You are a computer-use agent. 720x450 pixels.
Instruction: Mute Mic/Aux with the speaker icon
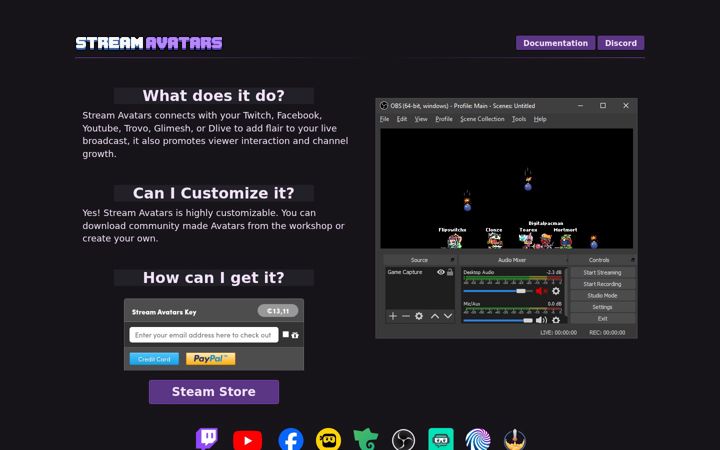541,320
